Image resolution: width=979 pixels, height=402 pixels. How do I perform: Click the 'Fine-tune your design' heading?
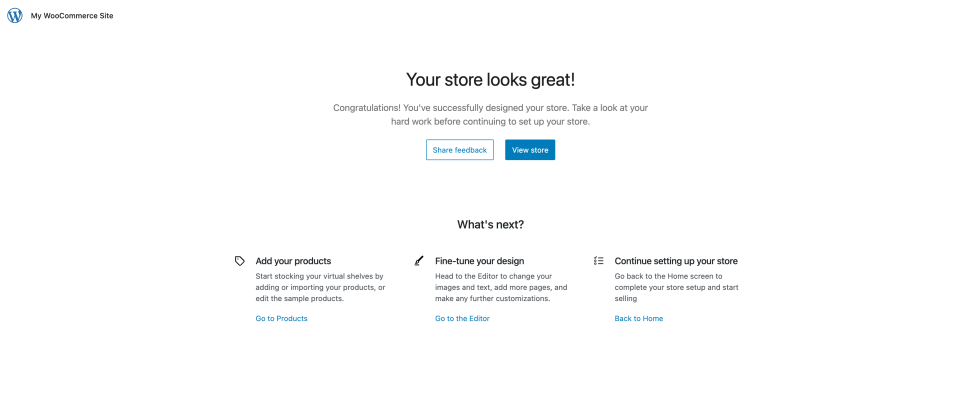click(479, 261)
